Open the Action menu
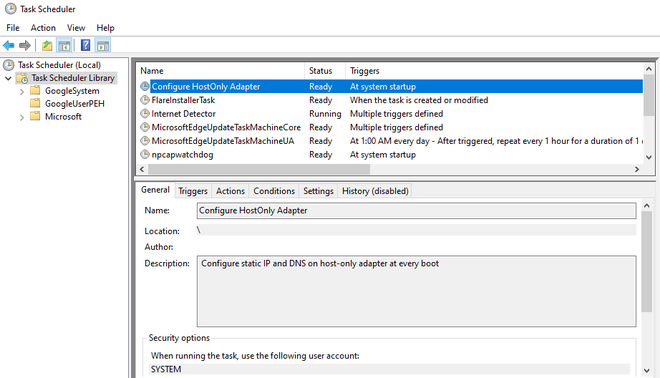Image resolution: width=660 pixels, height=378 pixels. 43,28
